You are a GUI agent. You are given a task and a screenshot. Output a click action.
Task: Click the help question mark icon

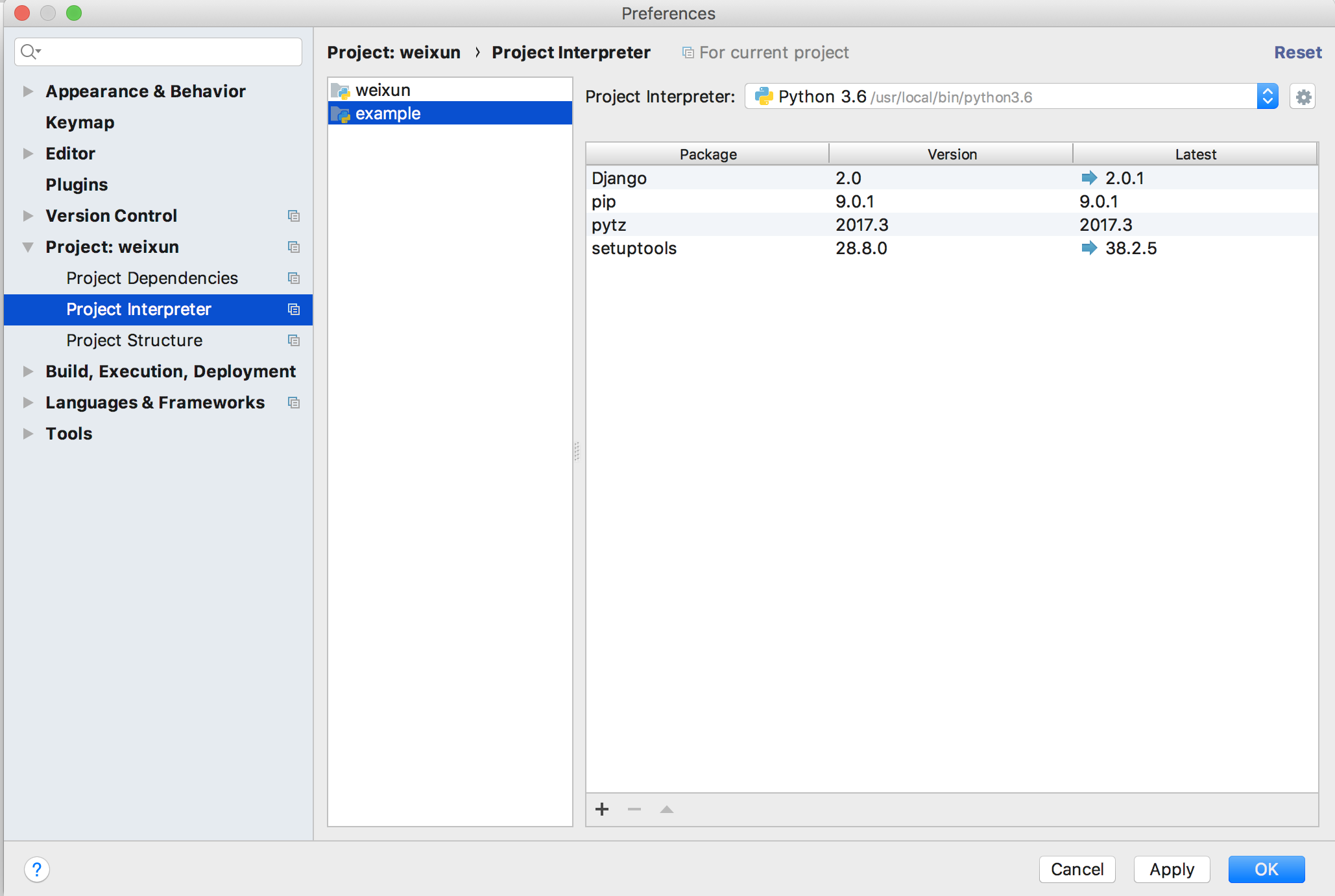(37, 869)
